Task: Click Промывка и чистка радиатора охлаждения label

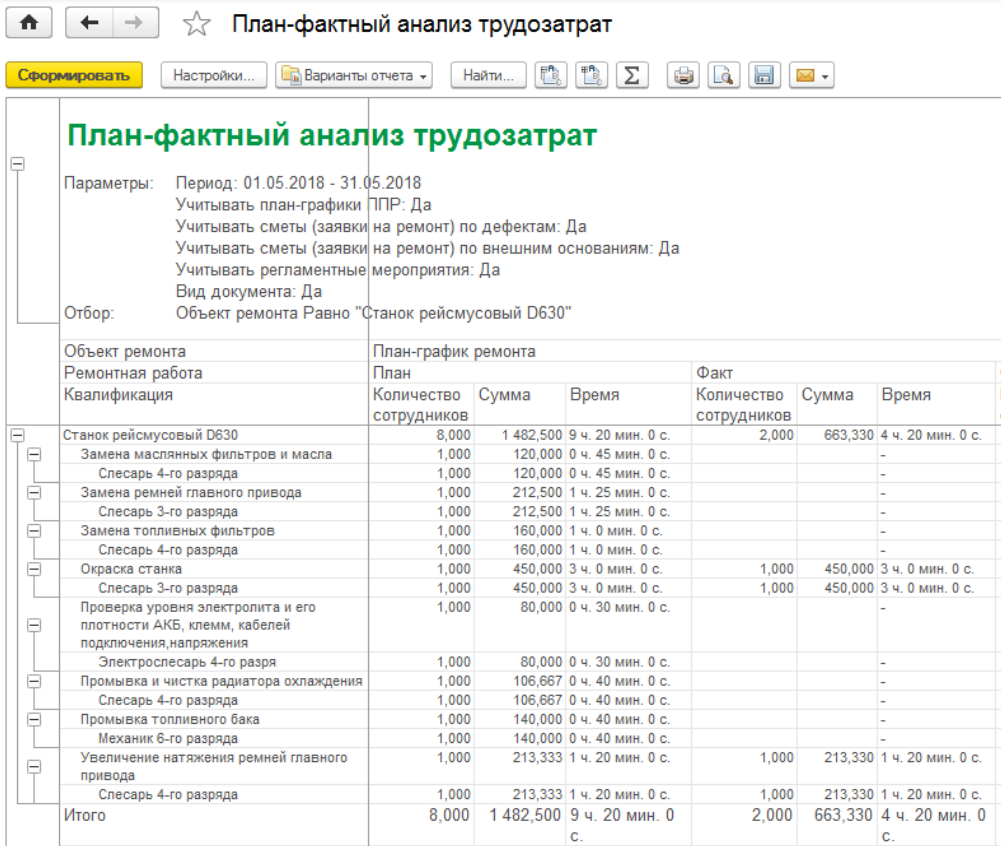Action: pyautogui.click(x=222, y=681)
